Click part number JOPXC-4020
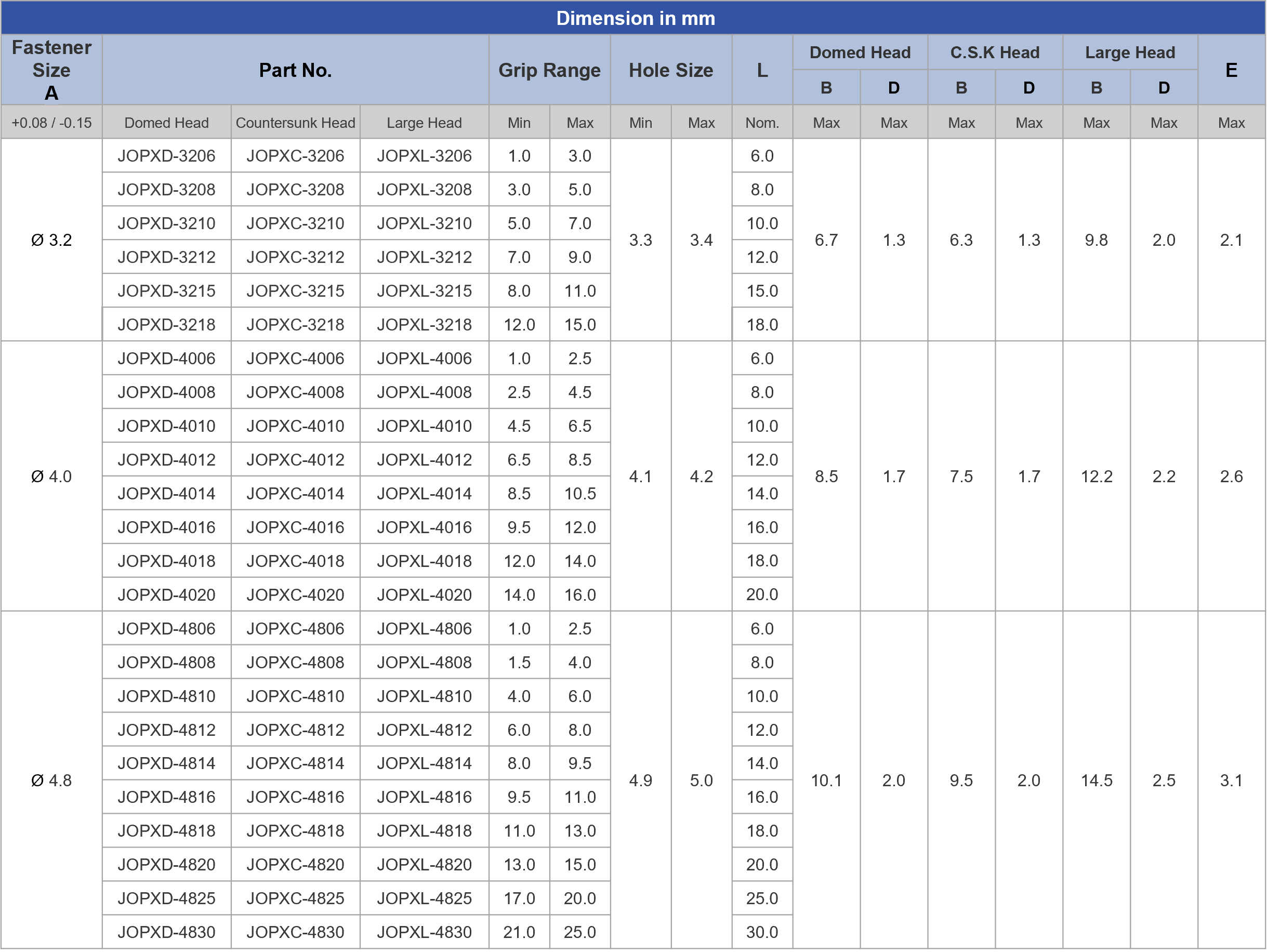The height and width of the screenshot is (952, 1267). [296, 595]
